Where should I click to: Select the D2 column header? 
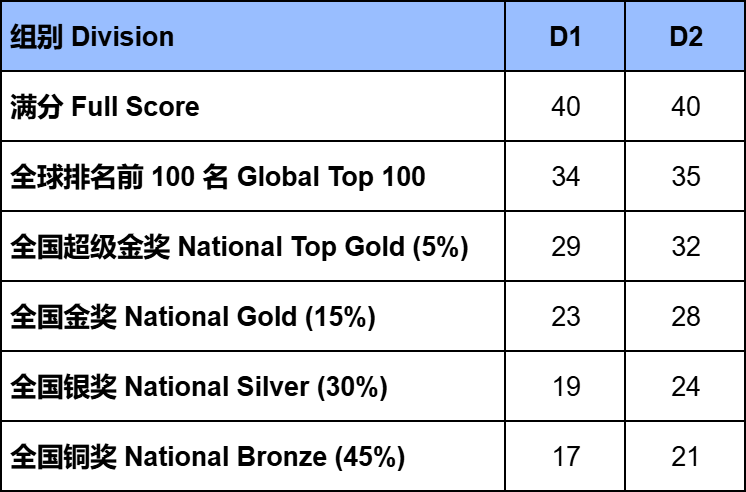pos(686,36)
